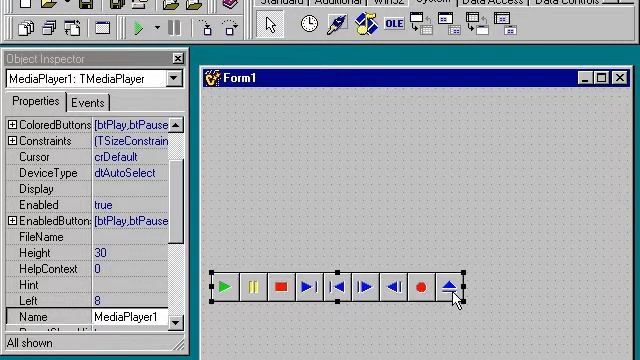Image resolution: width=640 pixels, height=360 pixels.
Task: Select the arrow pointer in component palette
Action: tap(270, 25)
